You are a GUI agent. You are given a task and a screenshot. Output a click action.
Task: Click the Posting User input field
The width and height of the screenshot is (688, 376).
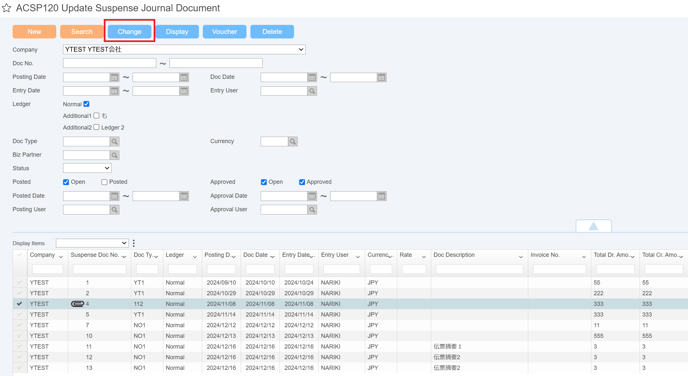tap(86, 210)
